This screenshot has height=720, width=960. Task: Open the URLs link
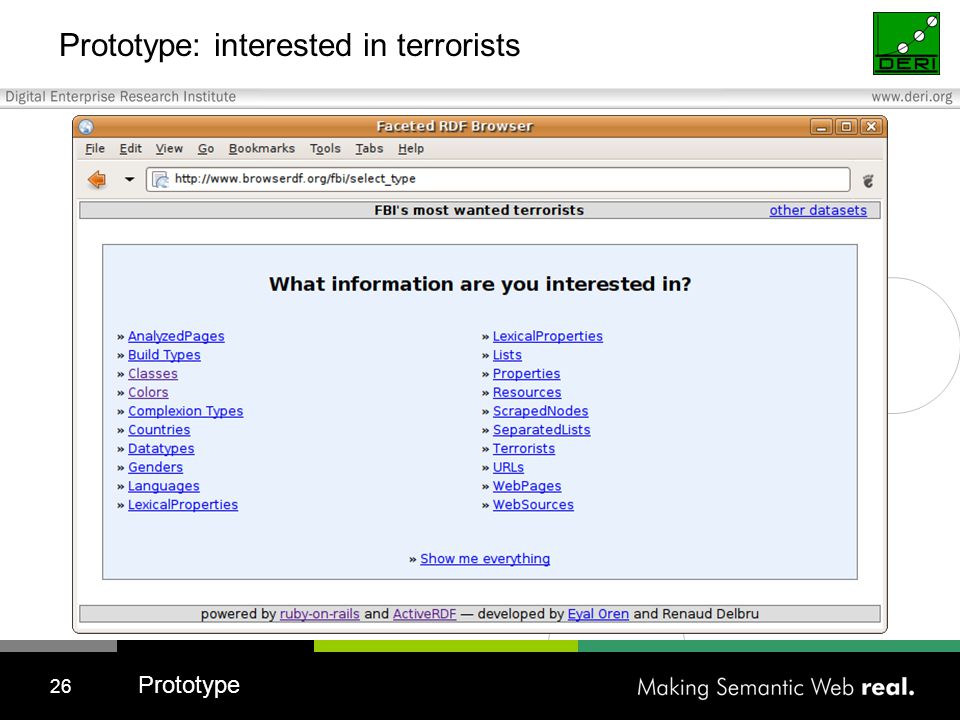[x=509, y=467]
